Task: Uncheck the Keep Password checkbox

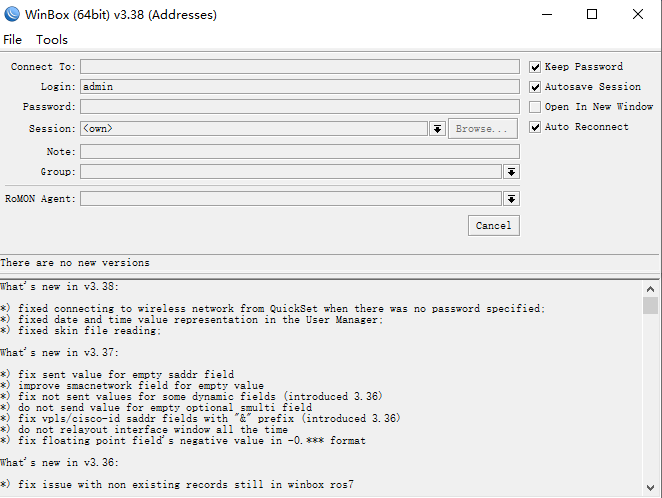Action: pyautogui.click(x=535, y=67)
